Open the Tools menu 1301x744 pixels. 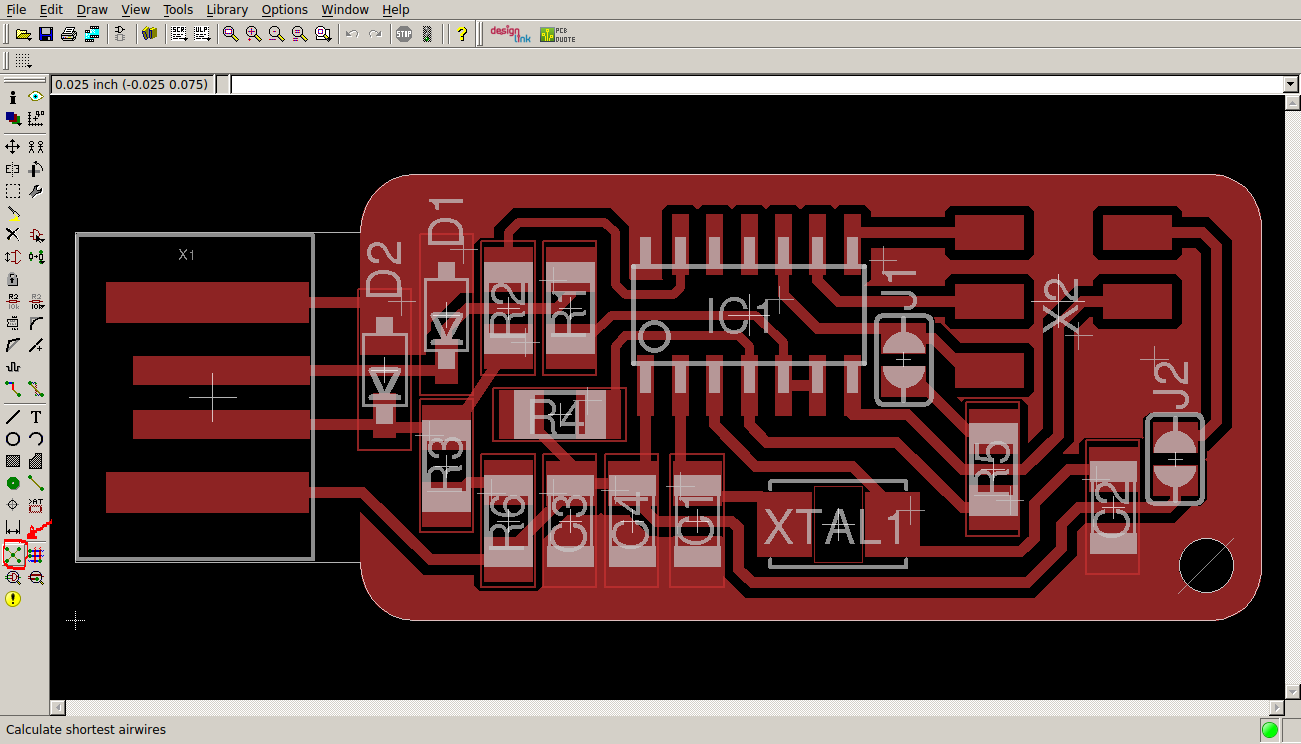(x=178, y=10)
